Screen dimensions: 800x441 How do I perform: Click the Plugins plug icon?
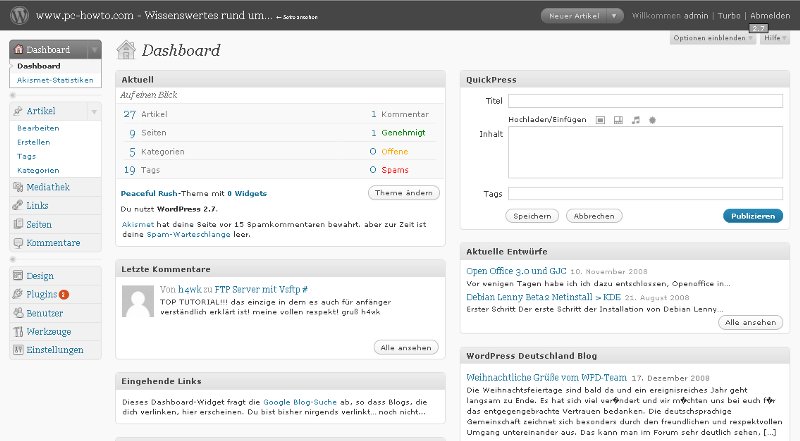(18, 295)
